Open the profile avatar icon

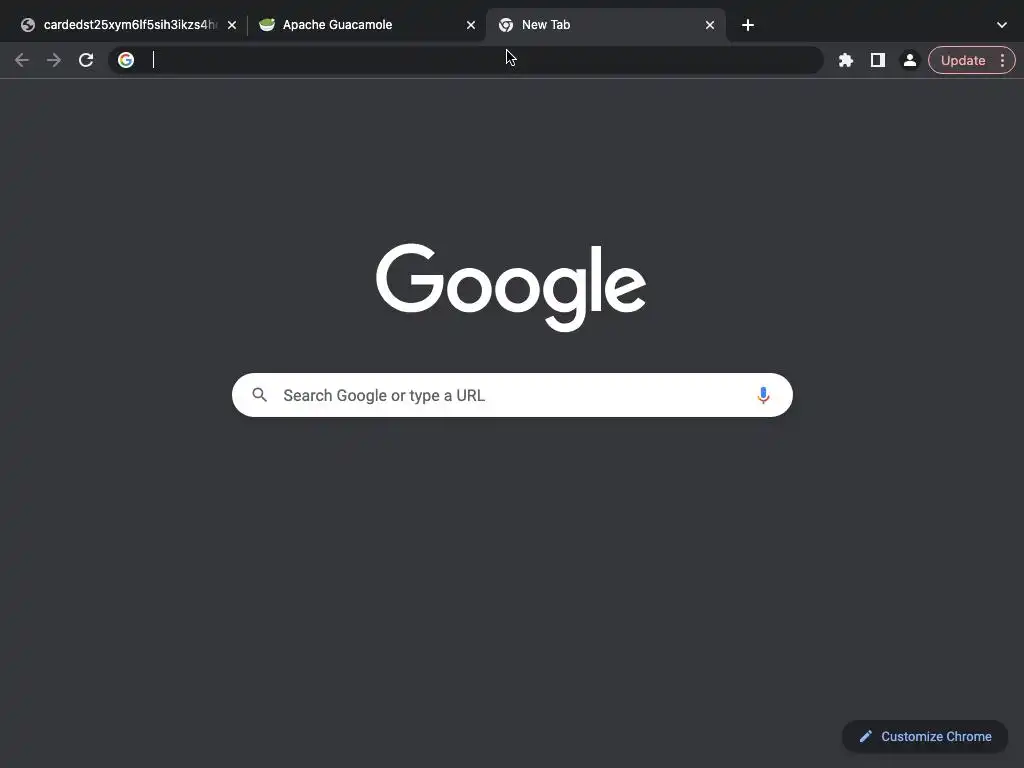[910, 60]
